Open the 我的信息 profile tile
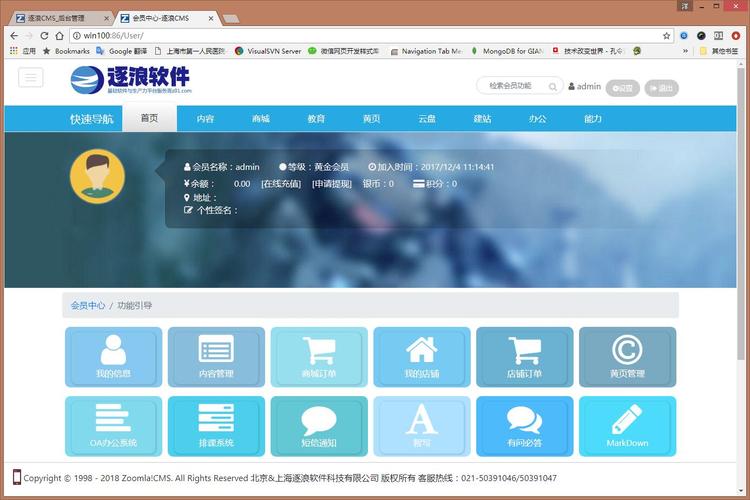This screenshot has height=500, width=750. point(113,357)
